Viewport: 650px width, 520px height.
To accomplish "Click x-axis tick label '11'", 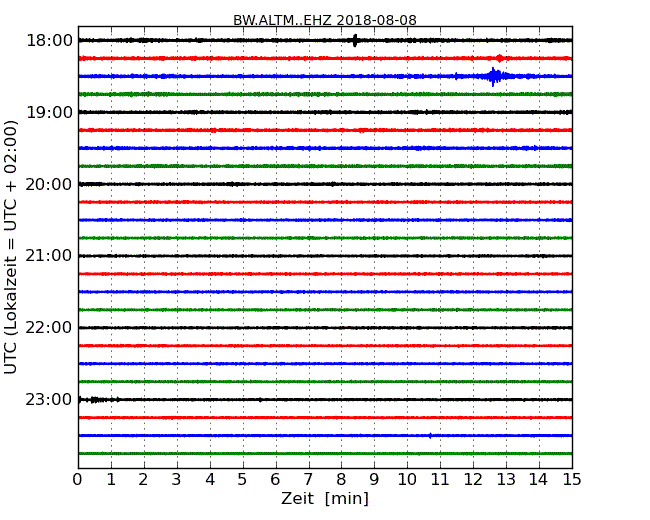I will point(440,480).
